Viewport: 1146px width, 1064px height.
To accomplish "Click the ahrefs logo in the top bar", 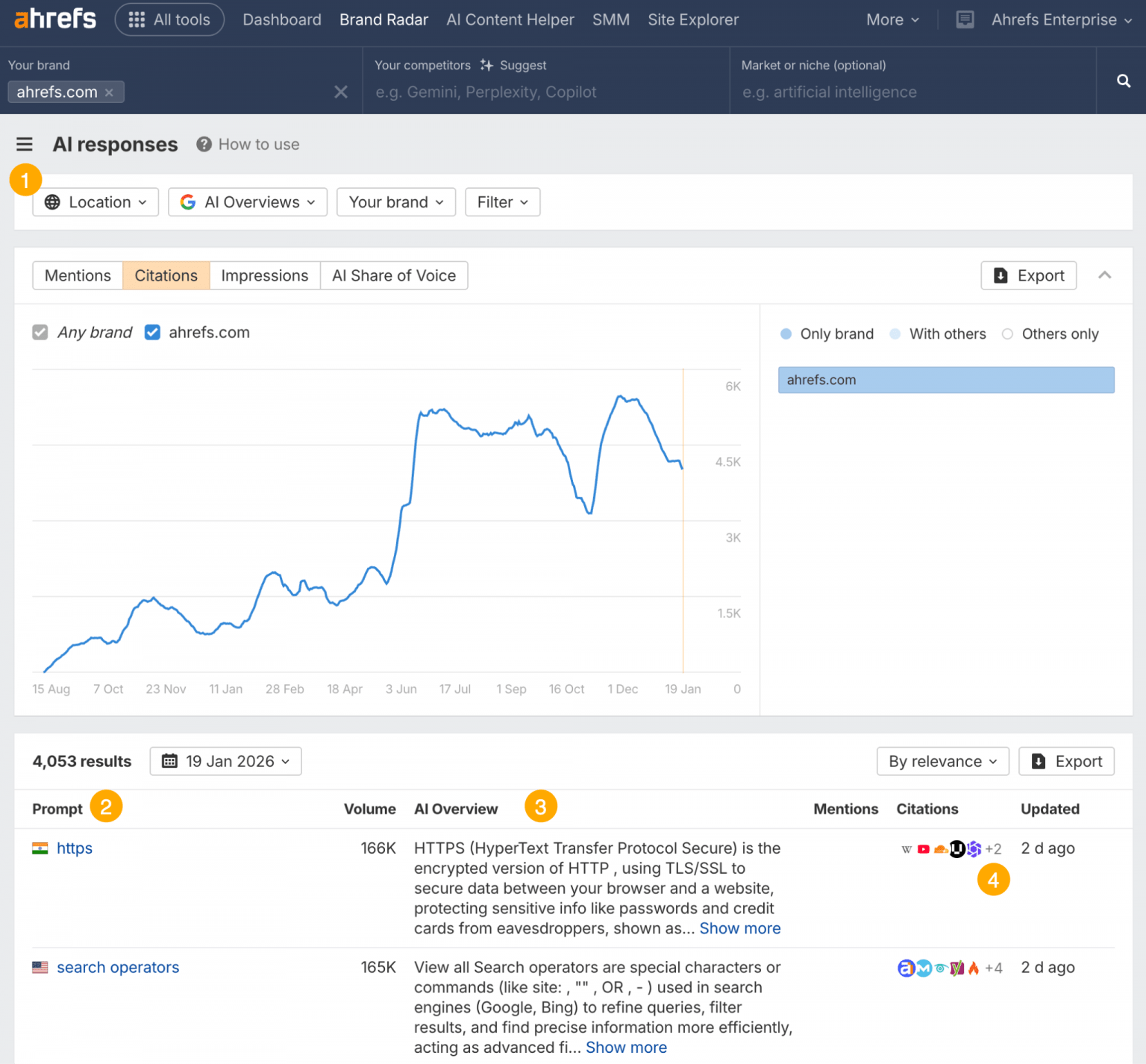I will point(54,19).
